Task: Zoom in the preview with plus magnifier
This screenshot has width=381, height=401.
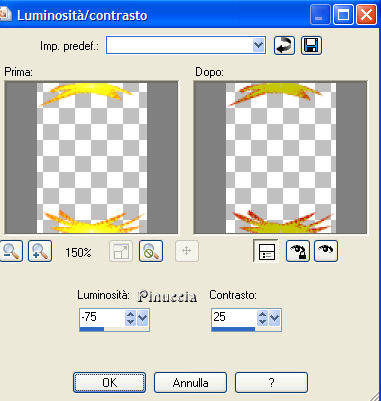Action: (40, 251)
